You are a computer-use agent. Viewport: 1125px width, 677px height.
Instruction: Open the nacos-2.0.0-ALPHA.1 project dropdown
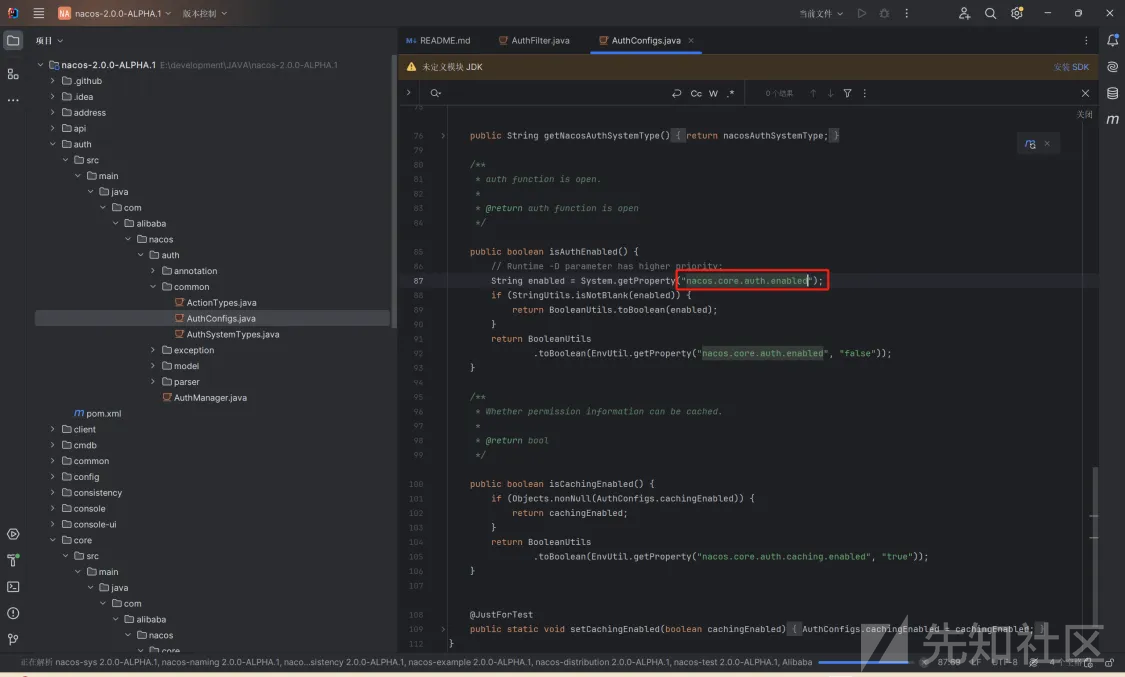coord(115,13)
